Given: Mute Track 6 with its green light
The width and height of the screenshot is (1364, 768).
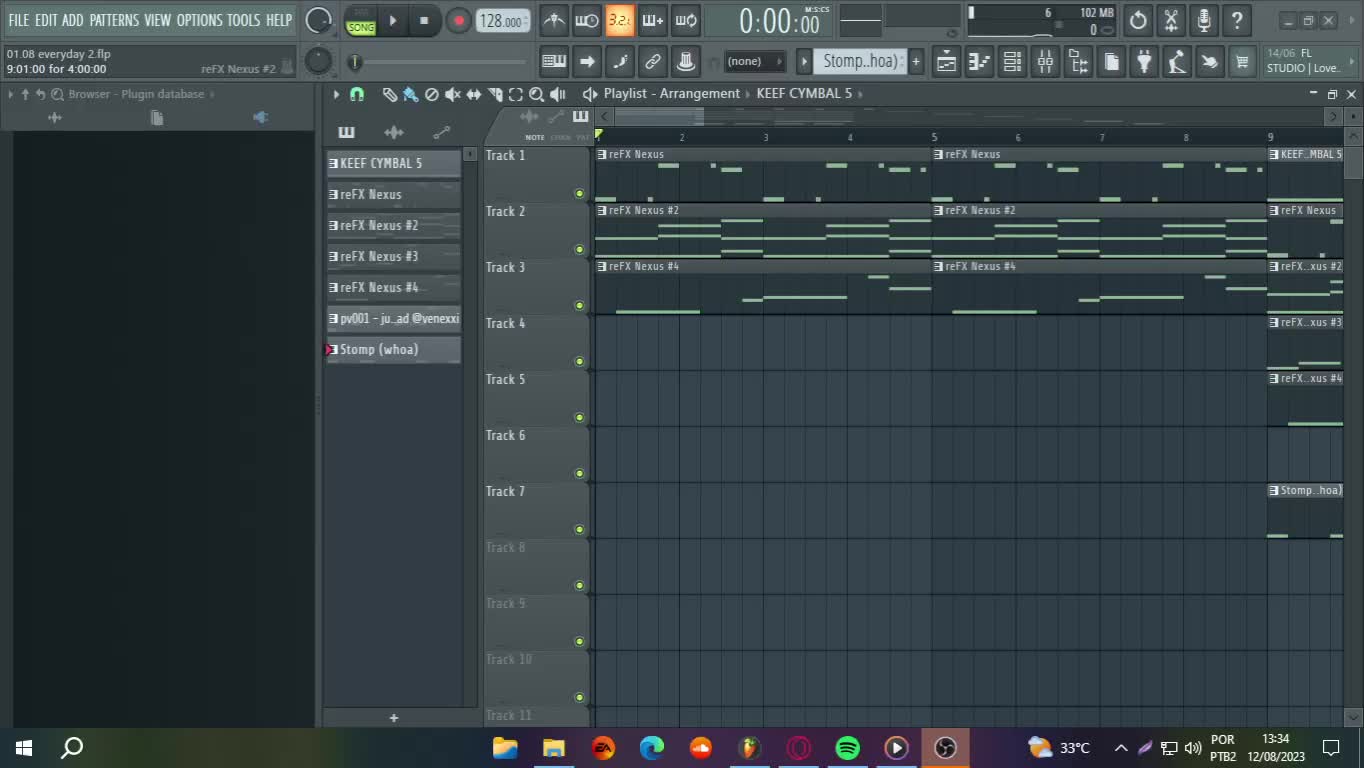Looking at the screenshot, I should 579,473.
